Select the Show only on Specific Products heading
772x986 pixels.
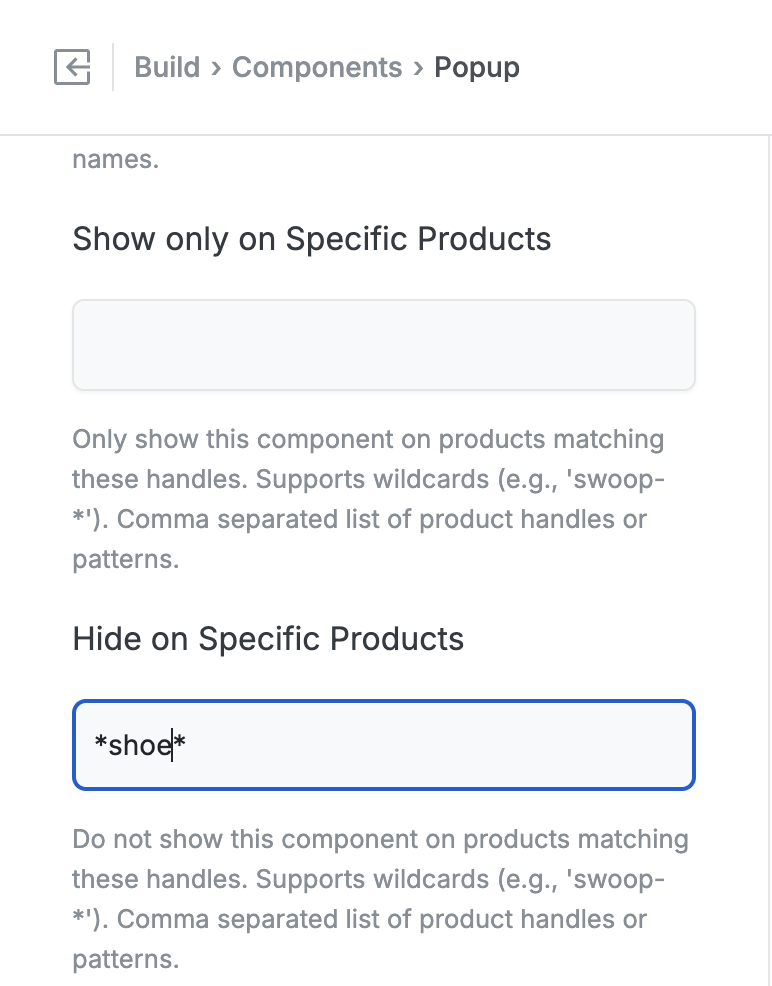(311, 239)
